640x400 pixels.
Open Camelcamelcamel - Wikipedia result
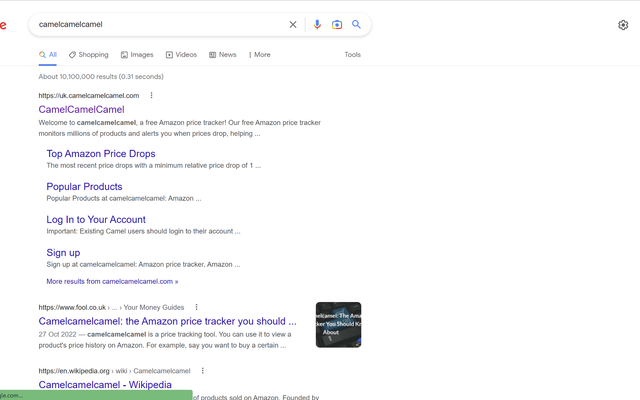pyautogui.click(x=105, y=384)
